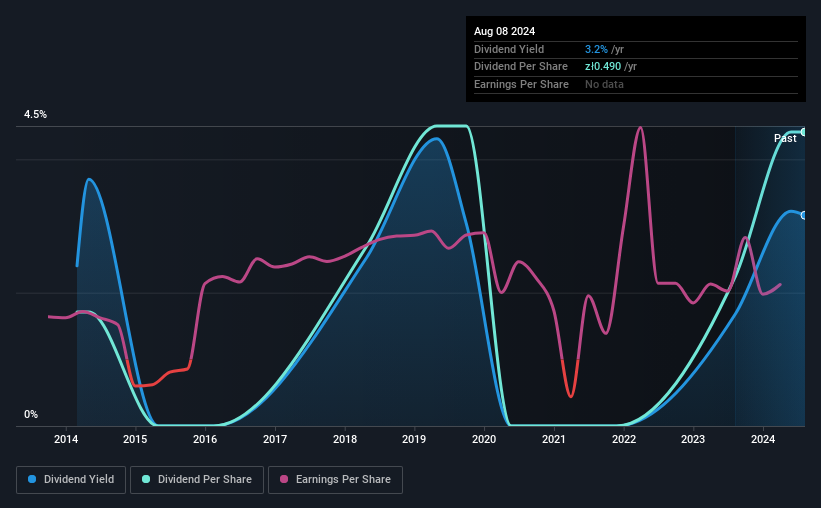Click the teal endpoint marker on Dividend Per Share line
Viewport: 821px width, 508px height.
(x=804, y=132)
